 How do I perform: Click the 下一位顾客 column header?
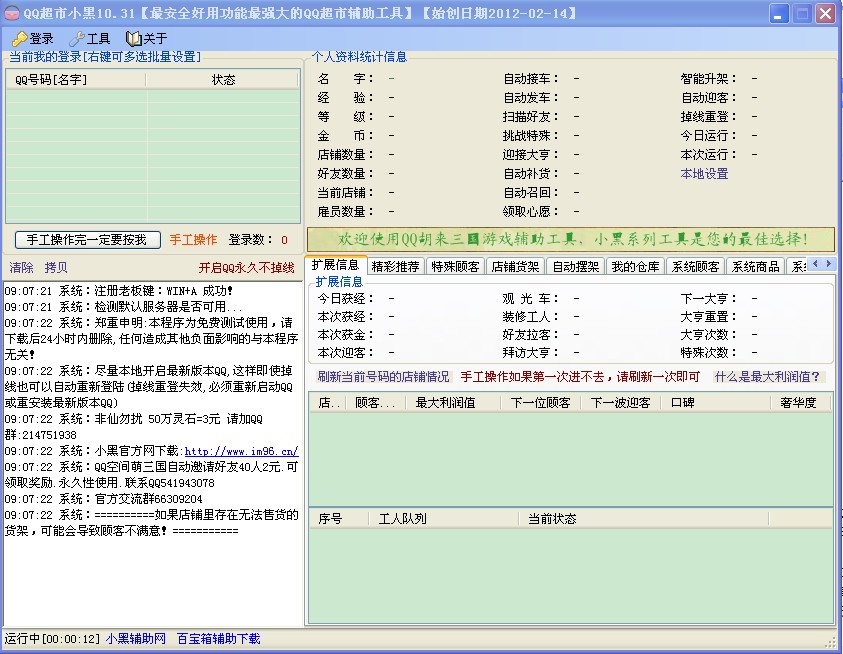(541, 402)
